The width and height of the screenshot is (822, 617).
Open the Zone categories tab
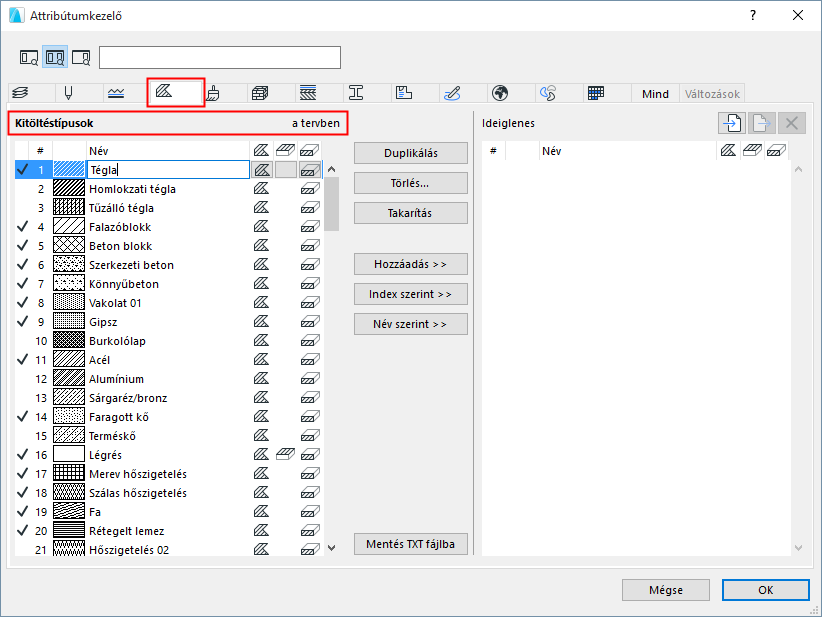404,93
